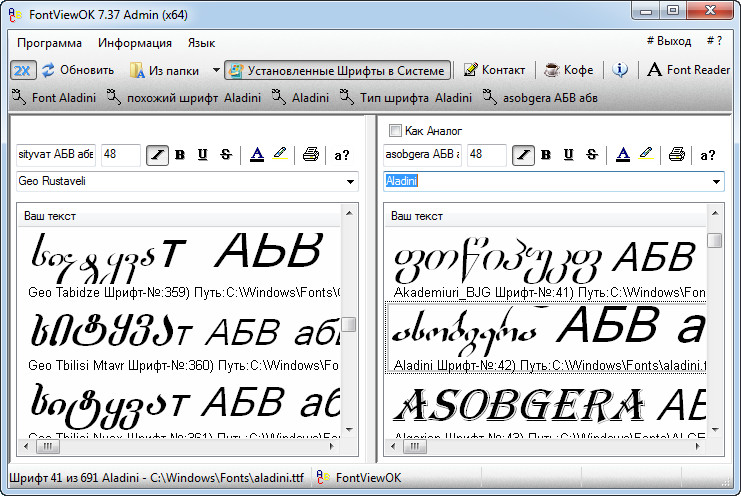This screenshot has width=741, height=496.
Task: Open the Контакт toolbar item
Action: (x=494, y=70)
